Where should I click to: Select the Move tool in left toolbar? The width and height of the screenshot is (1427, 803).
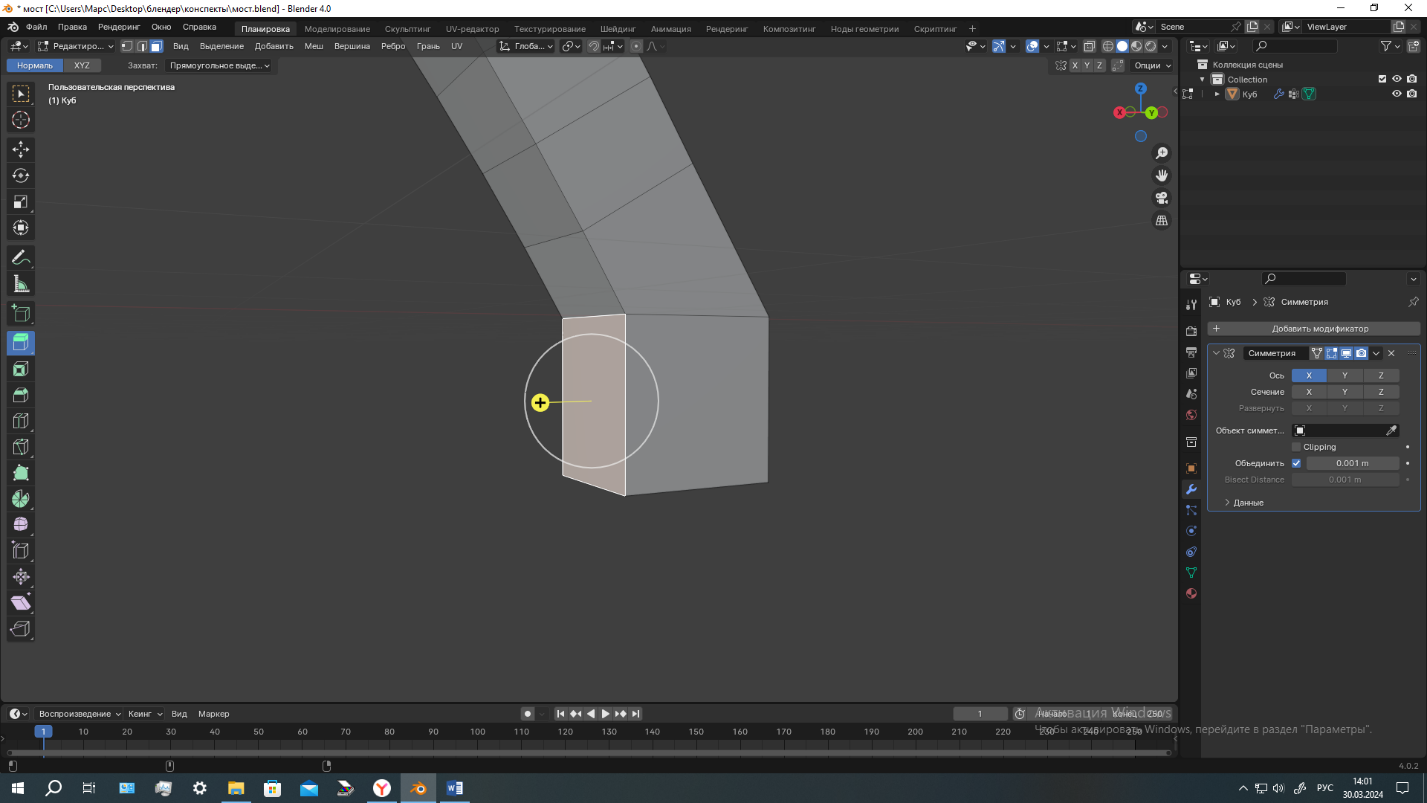20,149
